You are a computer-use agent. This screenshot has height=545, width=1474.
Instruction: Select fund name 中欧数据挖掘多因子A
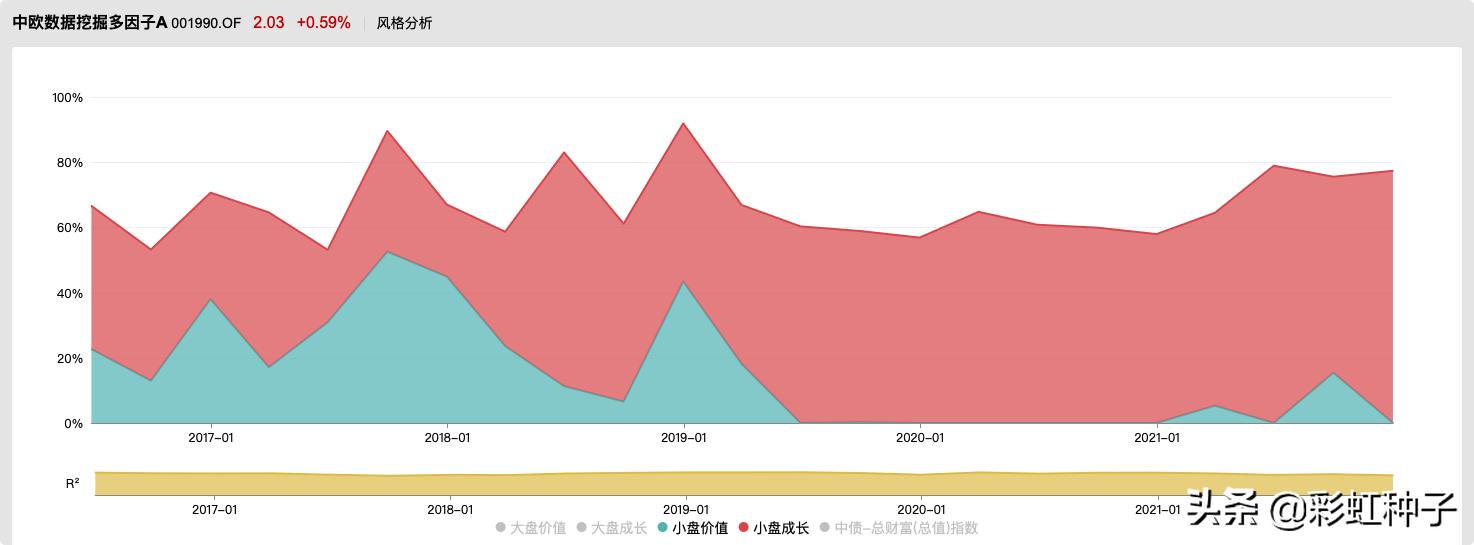89,23
